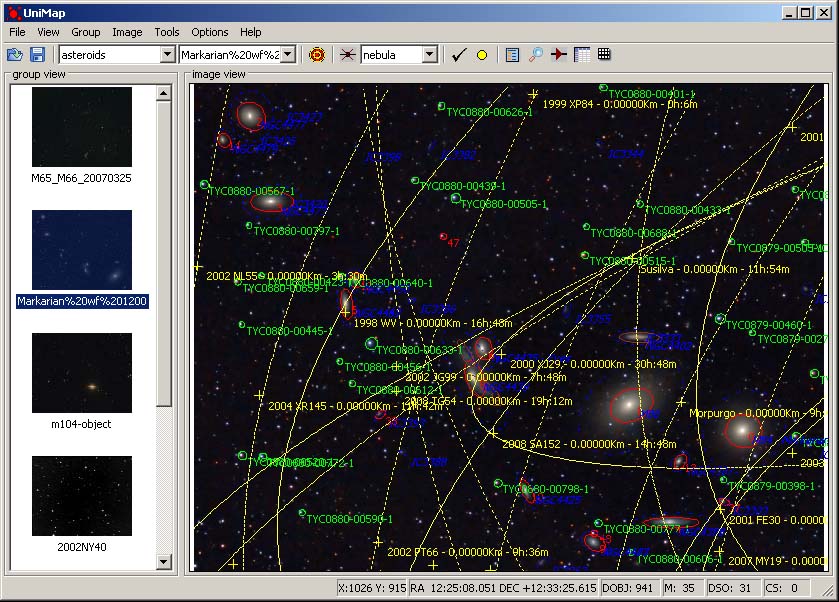Open the asteroids group dropdown

tap(167, 54)
